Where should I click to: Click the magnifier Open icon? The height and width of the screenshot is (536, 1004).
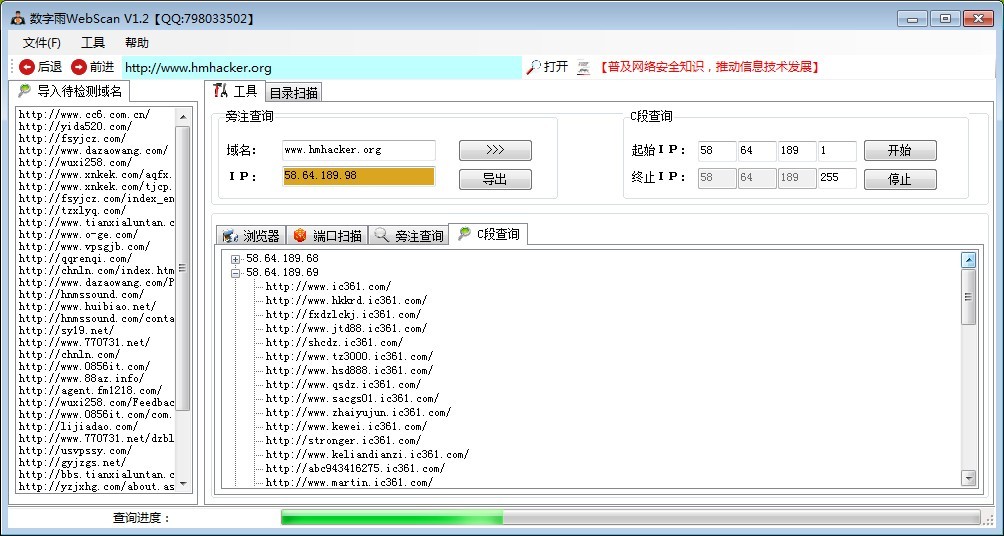pos(533,67)
